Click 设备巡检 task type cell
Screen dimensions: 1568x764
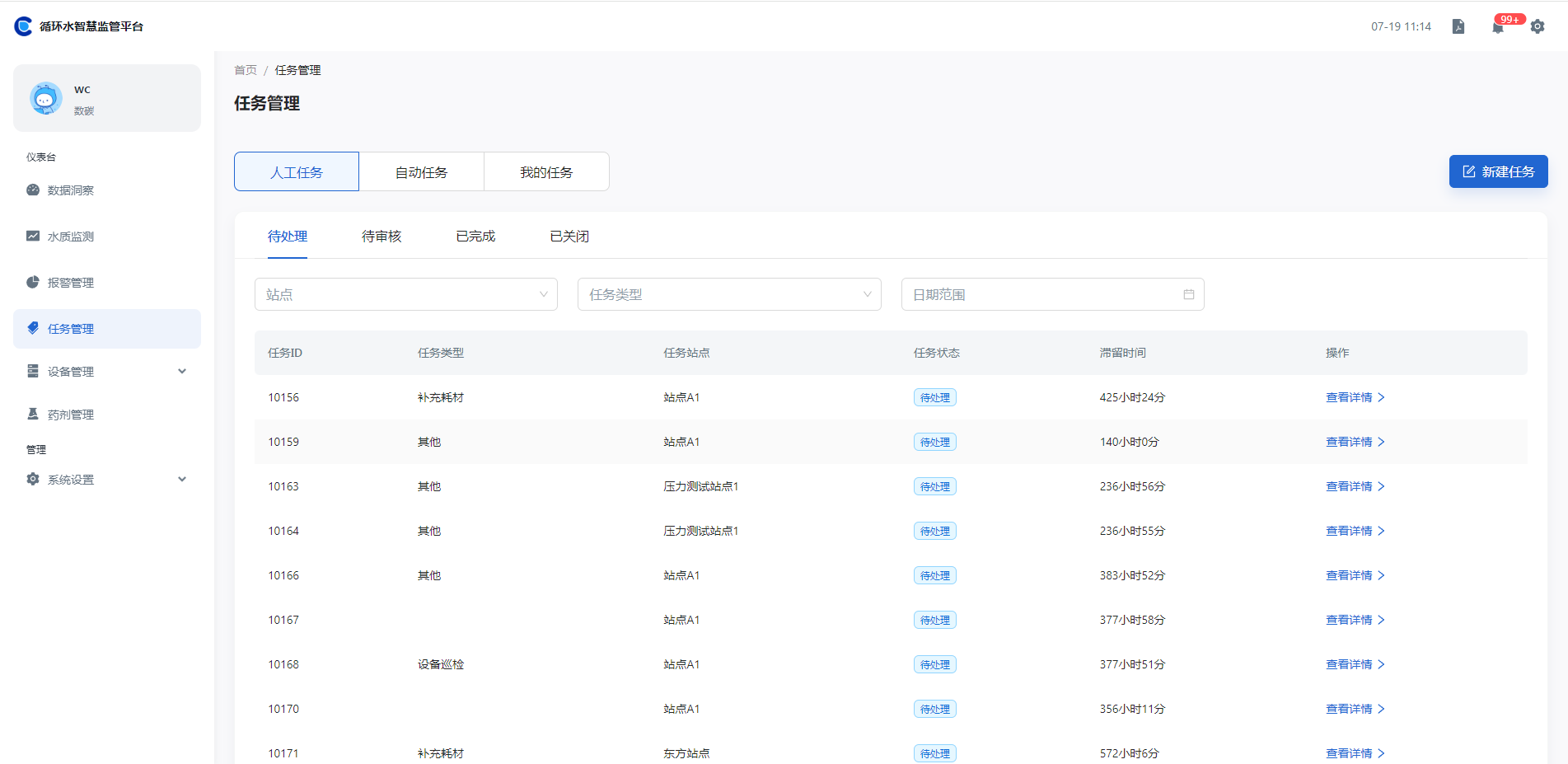441,664
